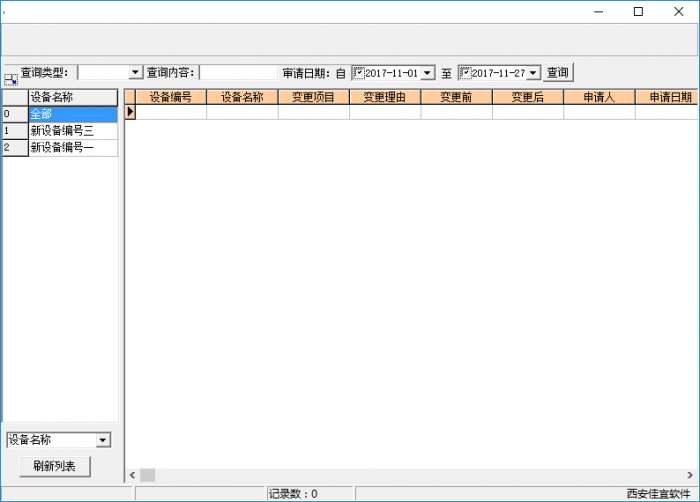The height and width of the screenshot is (502, 700).
Task: Focus the 查询内容 input field
Action: pyautogui.click(x=239, y=72)
